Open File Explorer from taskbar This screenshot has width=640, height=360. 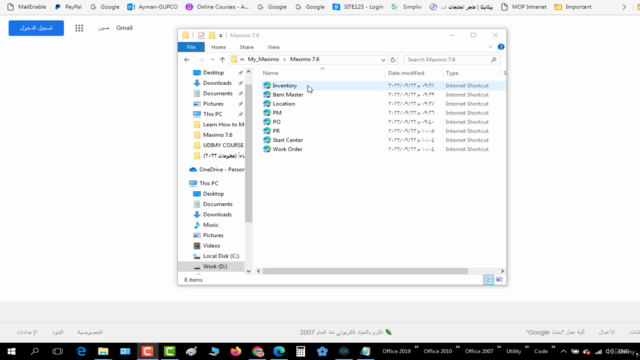103,351
